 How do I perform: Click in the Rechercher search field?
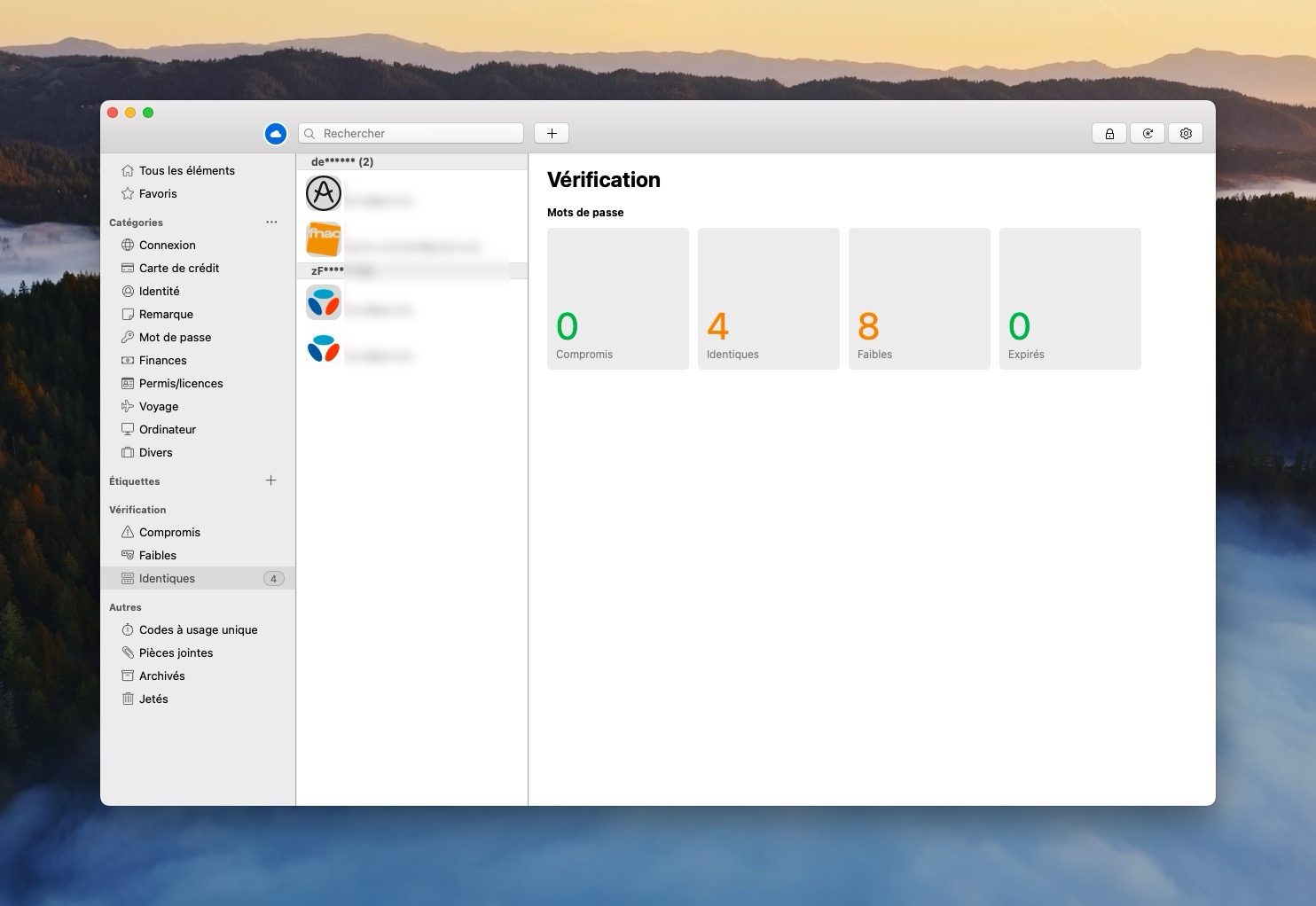[419, 134]
